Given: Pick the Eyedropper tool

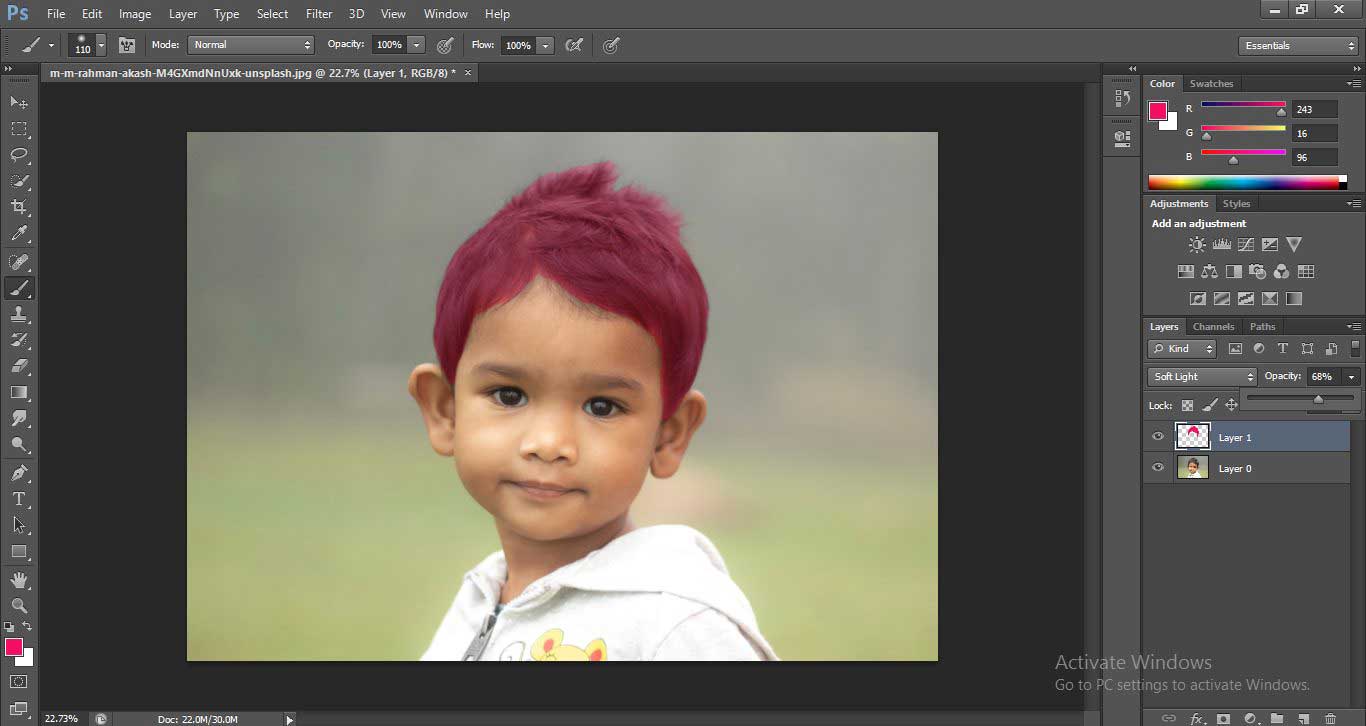Looking at the screenshot, I should [18, 234].
